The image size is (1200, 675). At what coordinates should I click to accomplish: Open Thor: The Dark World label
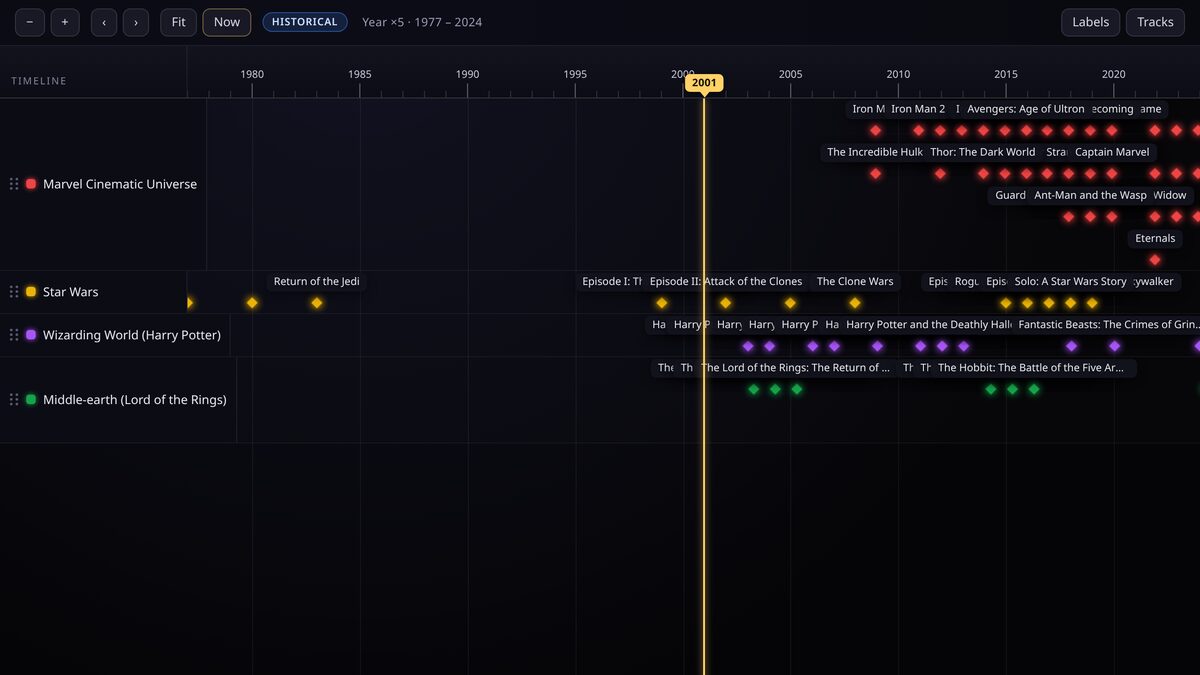983,152
